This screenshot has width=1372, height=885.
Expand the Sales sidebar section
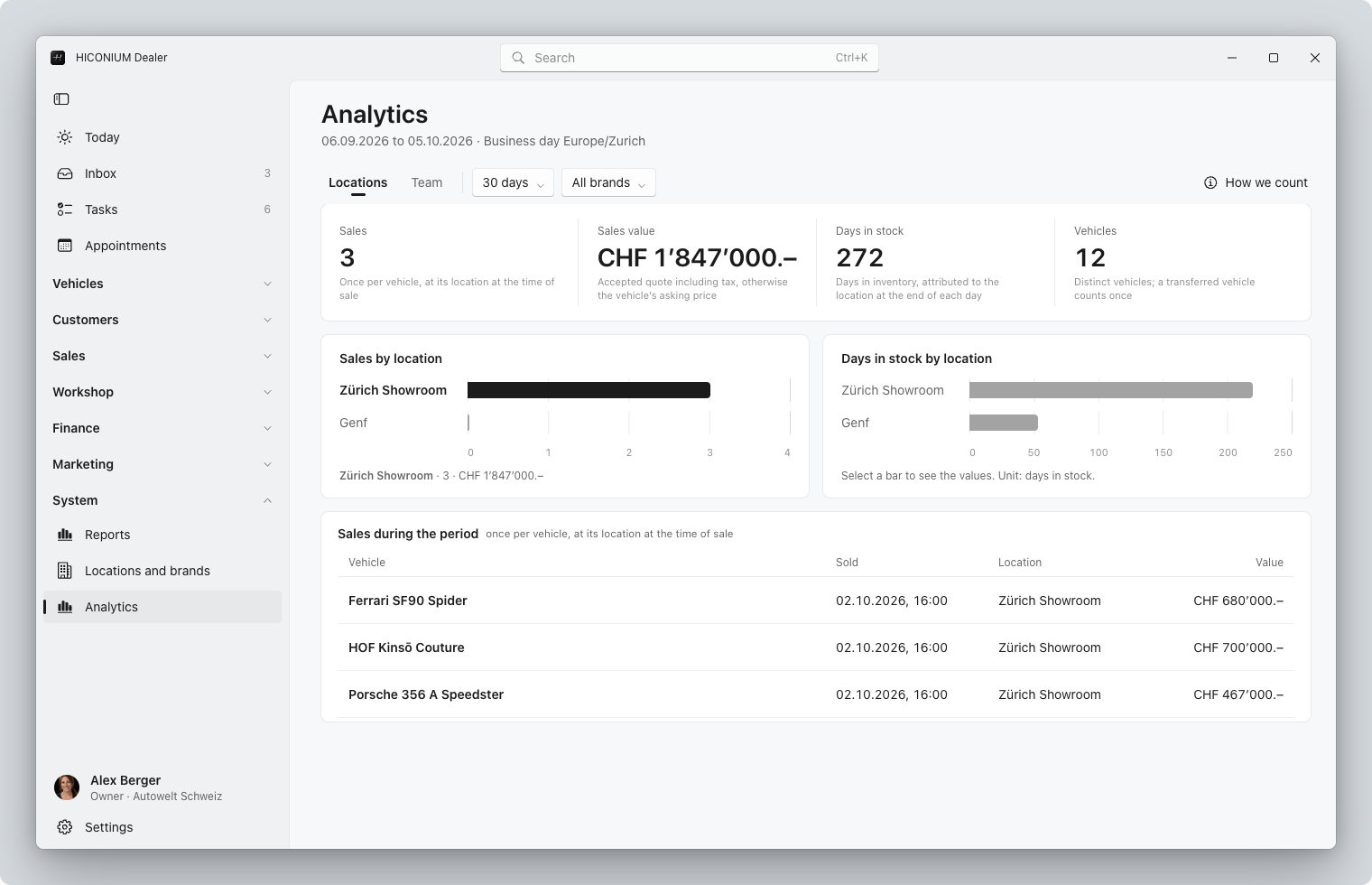[x=162, y=356]
